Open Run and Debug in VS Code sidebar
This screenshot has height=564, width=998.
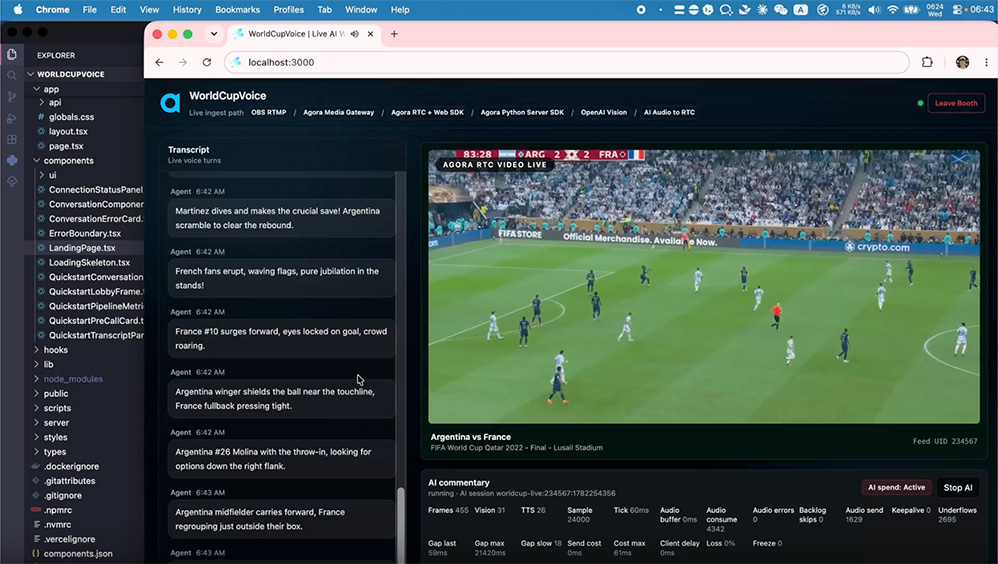tap(11, 118)
